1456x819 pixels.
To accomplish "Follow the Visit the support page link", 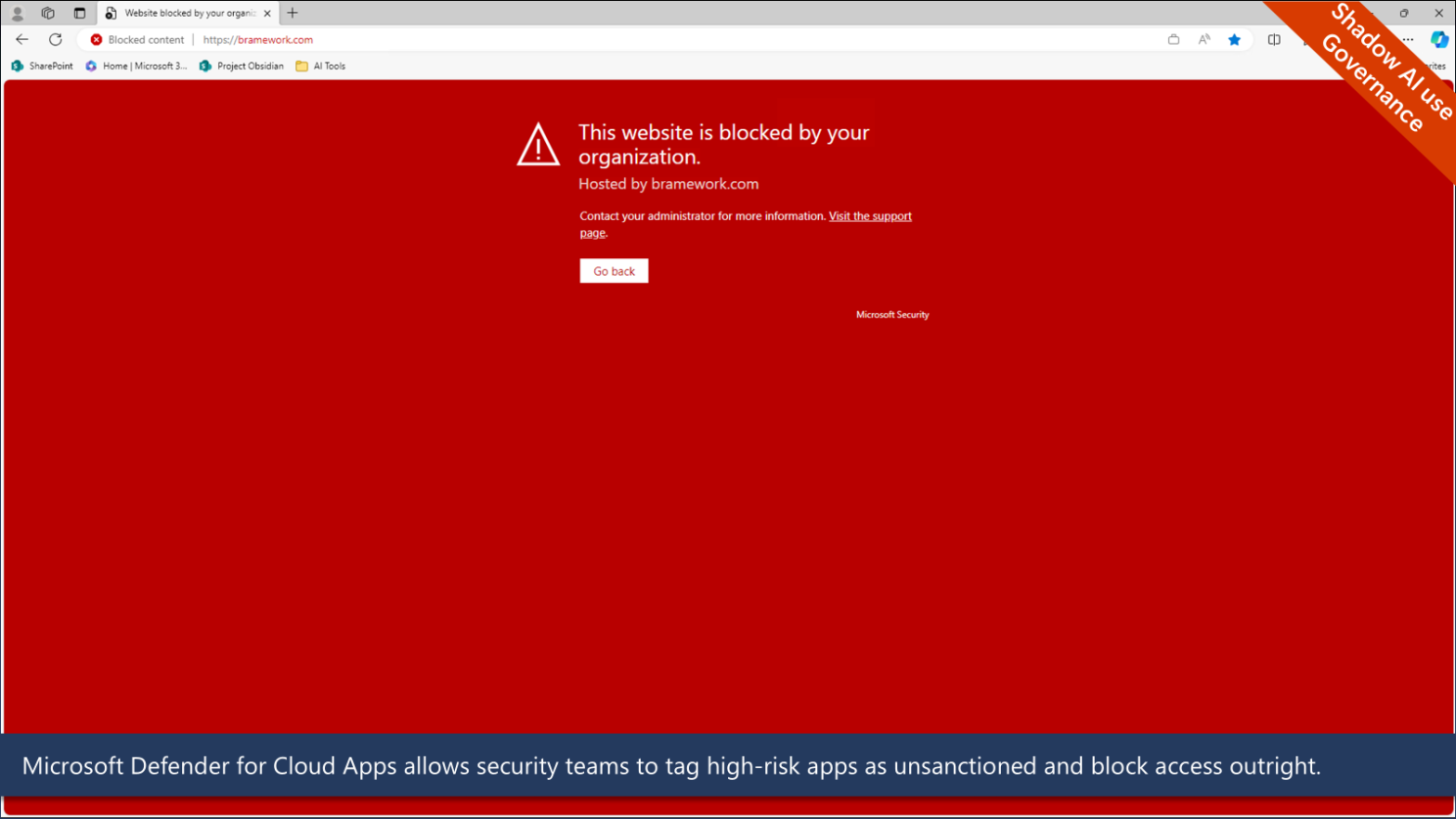I will point(870,216).
